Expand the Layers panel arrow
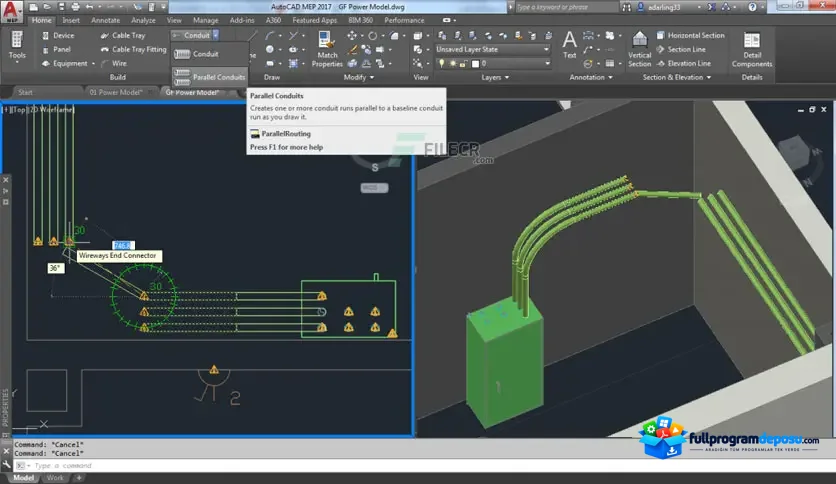The width and height of the screenshot is (836, 484). tap(507, 77)
